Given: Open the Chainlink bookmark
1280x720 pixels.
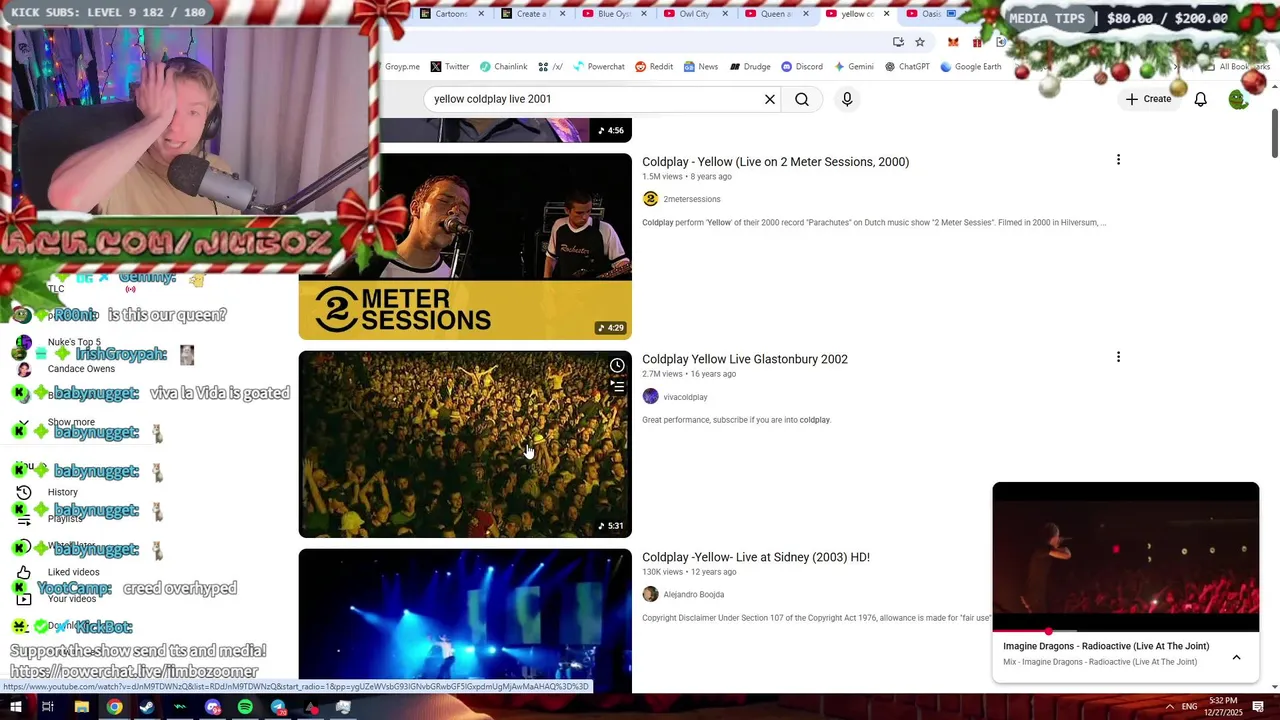Looking at the screenshot, I should click(x=503, y=67).
